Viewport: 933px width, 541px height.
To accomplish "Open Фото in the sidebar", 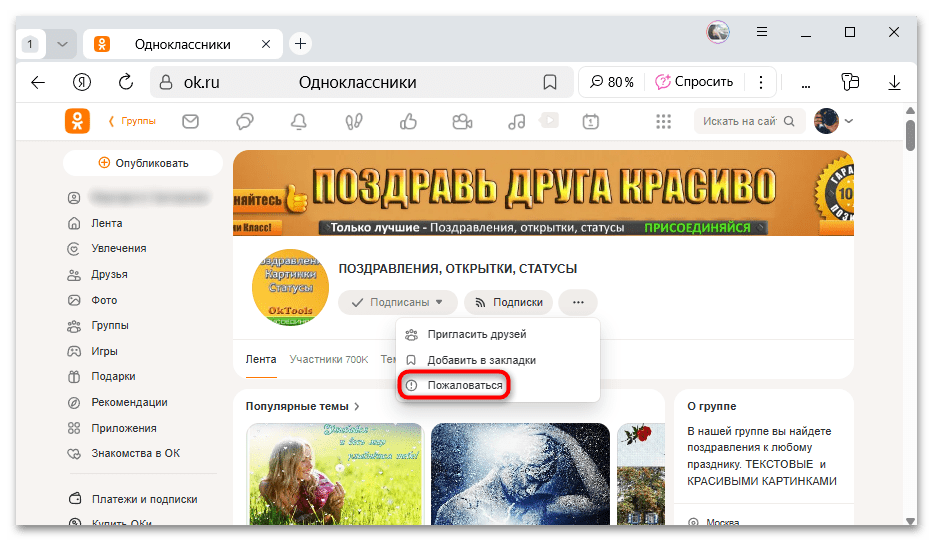I will pos(92,301).
